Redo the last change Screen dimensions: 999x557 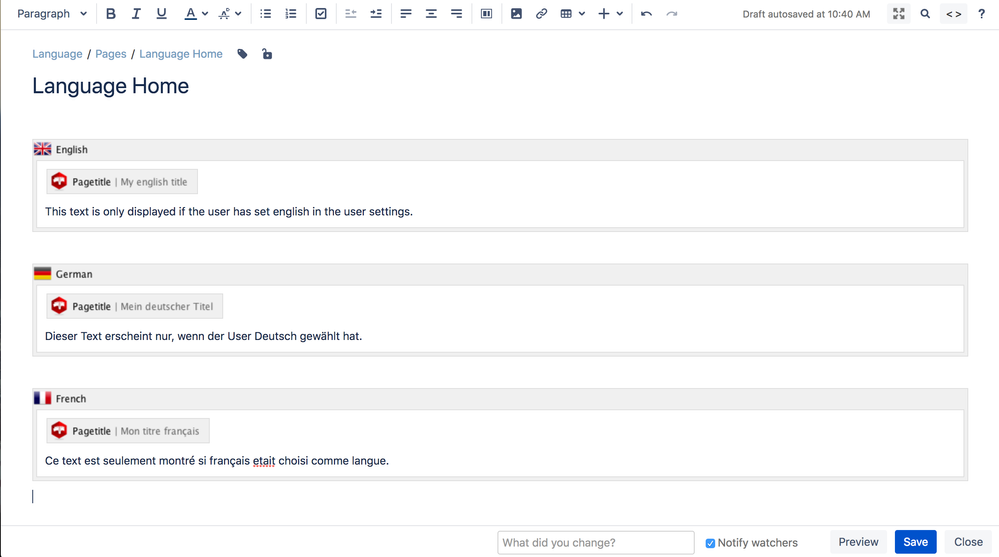[672, 13]
